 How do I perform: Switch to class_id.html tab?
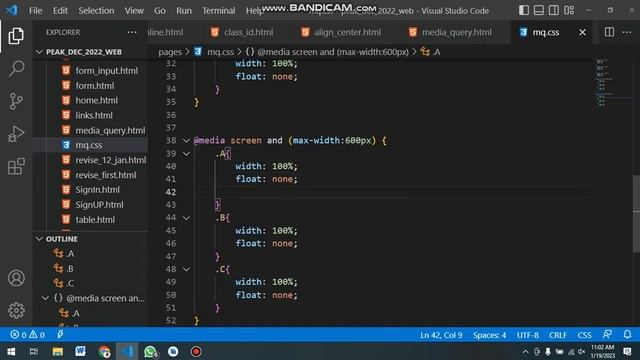coord(242,32)
